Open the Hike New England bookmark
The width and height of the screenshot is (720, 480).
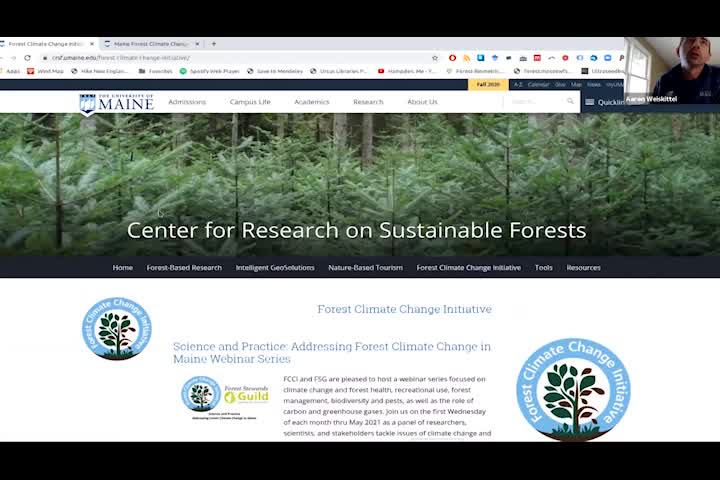100,71
